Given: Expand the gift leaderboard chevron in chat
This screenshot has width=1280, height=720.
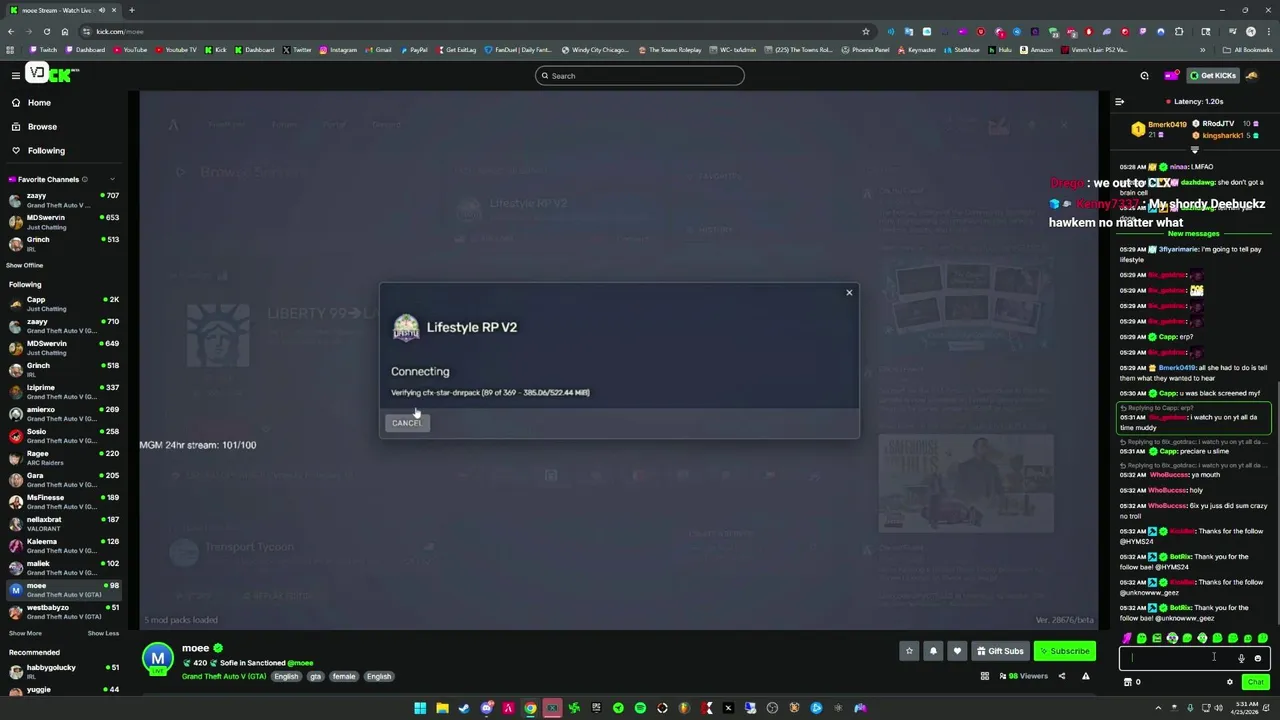Looking at the screenshot, I should tap(1194, 150).
